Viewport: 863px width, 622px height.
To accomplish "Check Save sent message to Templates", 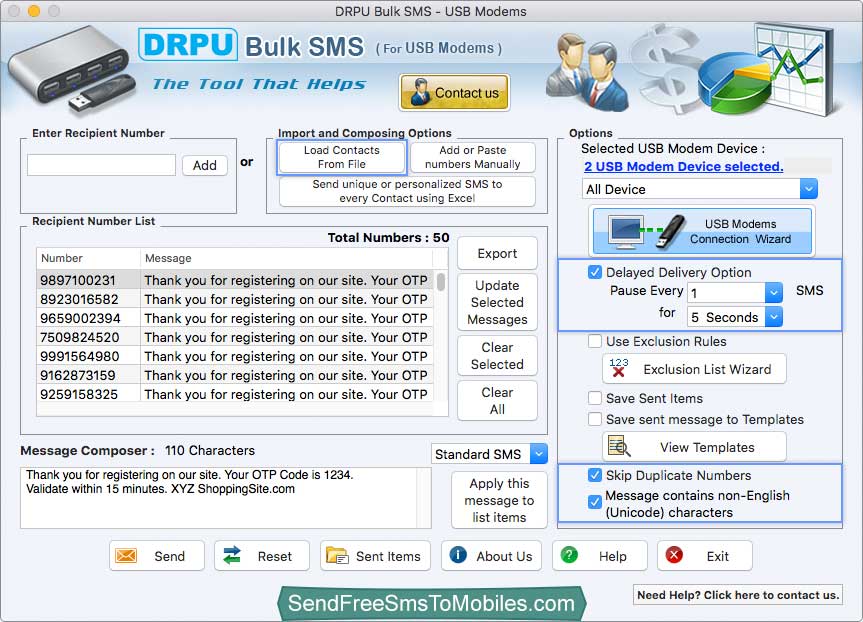I will point(594,419).
